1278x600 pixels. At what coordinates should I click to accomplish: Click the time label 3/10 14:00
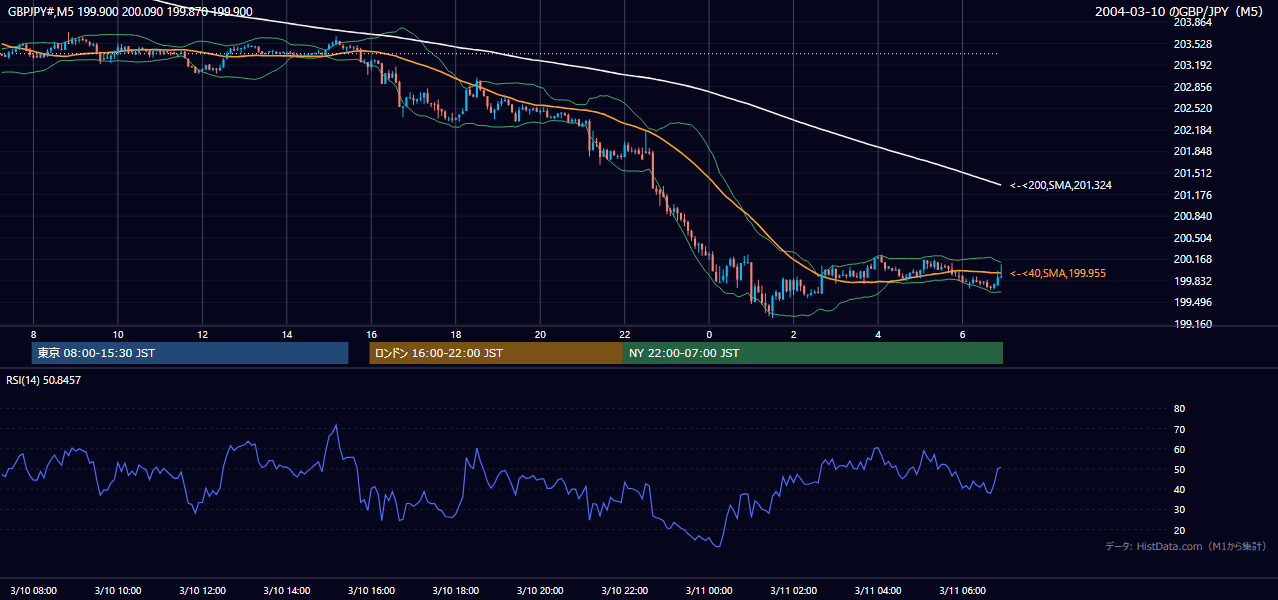click(287, 590)
